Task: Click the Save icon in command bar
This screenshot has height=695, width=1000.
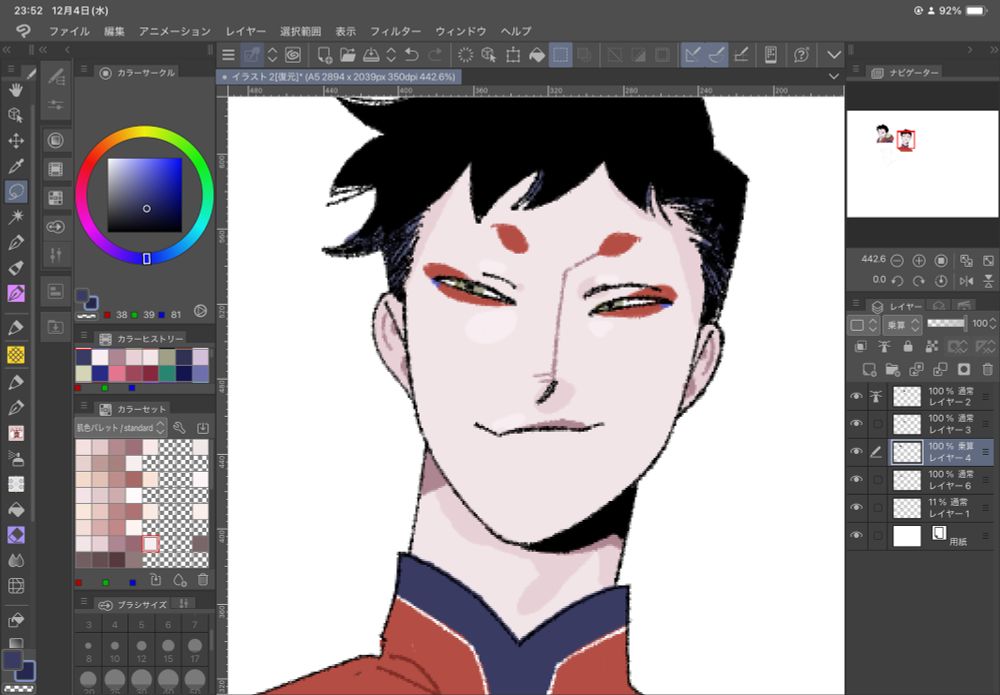Action: click(x=371, y=55)
